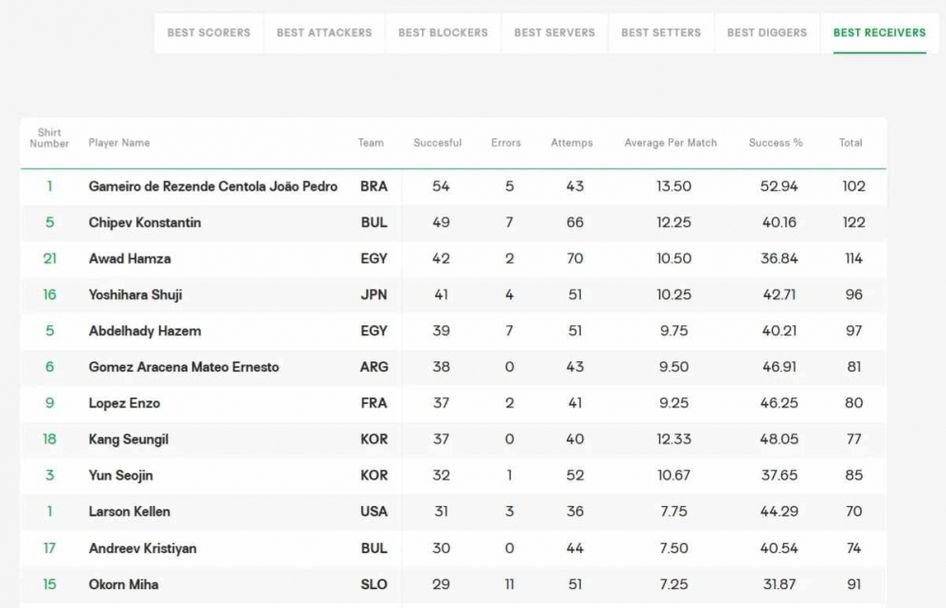This screenshot has width=946, height=608.
Task: Switch to Best Attackers tab
Action: coord(324,33)
